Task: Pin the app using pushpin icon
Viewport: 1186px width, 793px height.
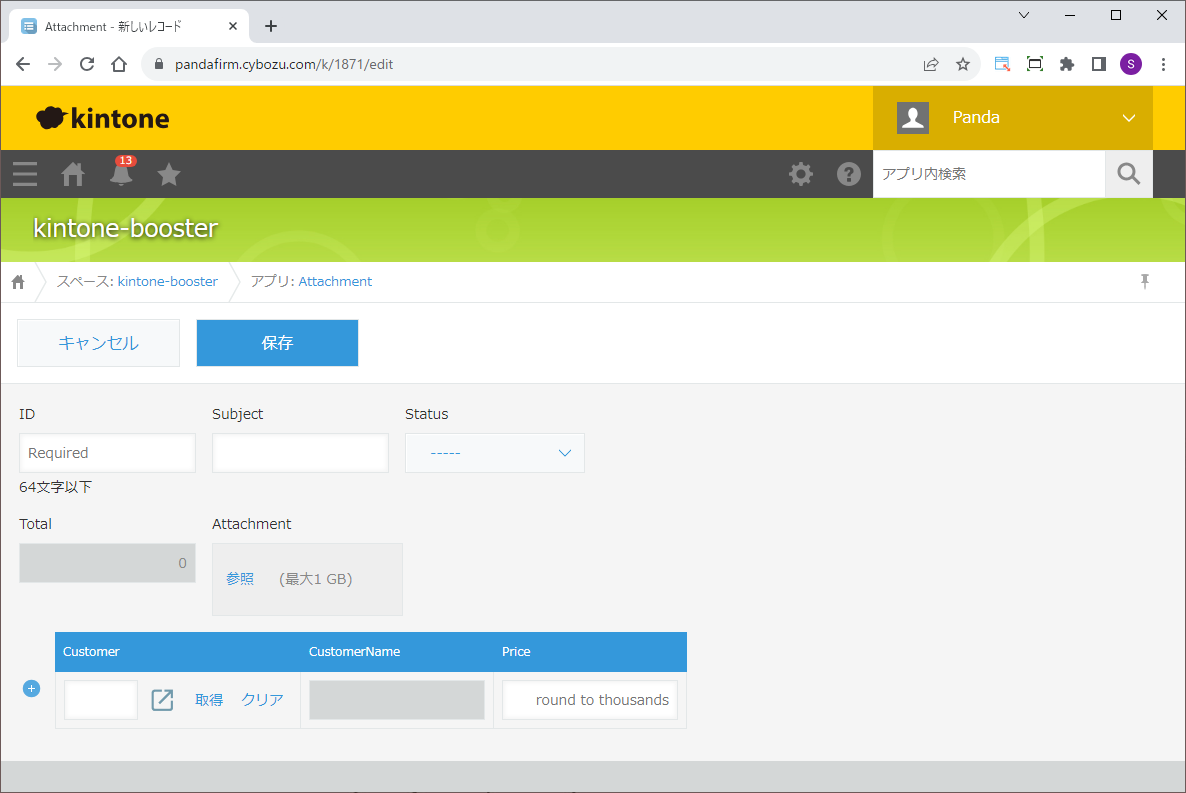Action: point(1145,281)
